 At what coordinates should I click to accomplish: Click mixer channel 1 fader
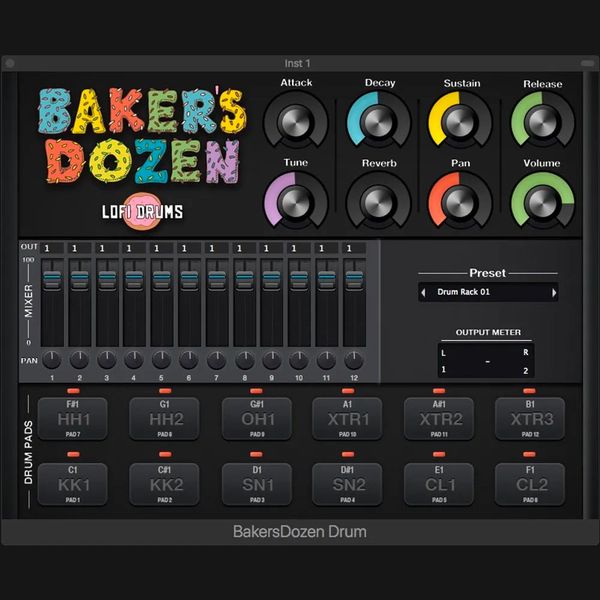(x=52, y=280)
